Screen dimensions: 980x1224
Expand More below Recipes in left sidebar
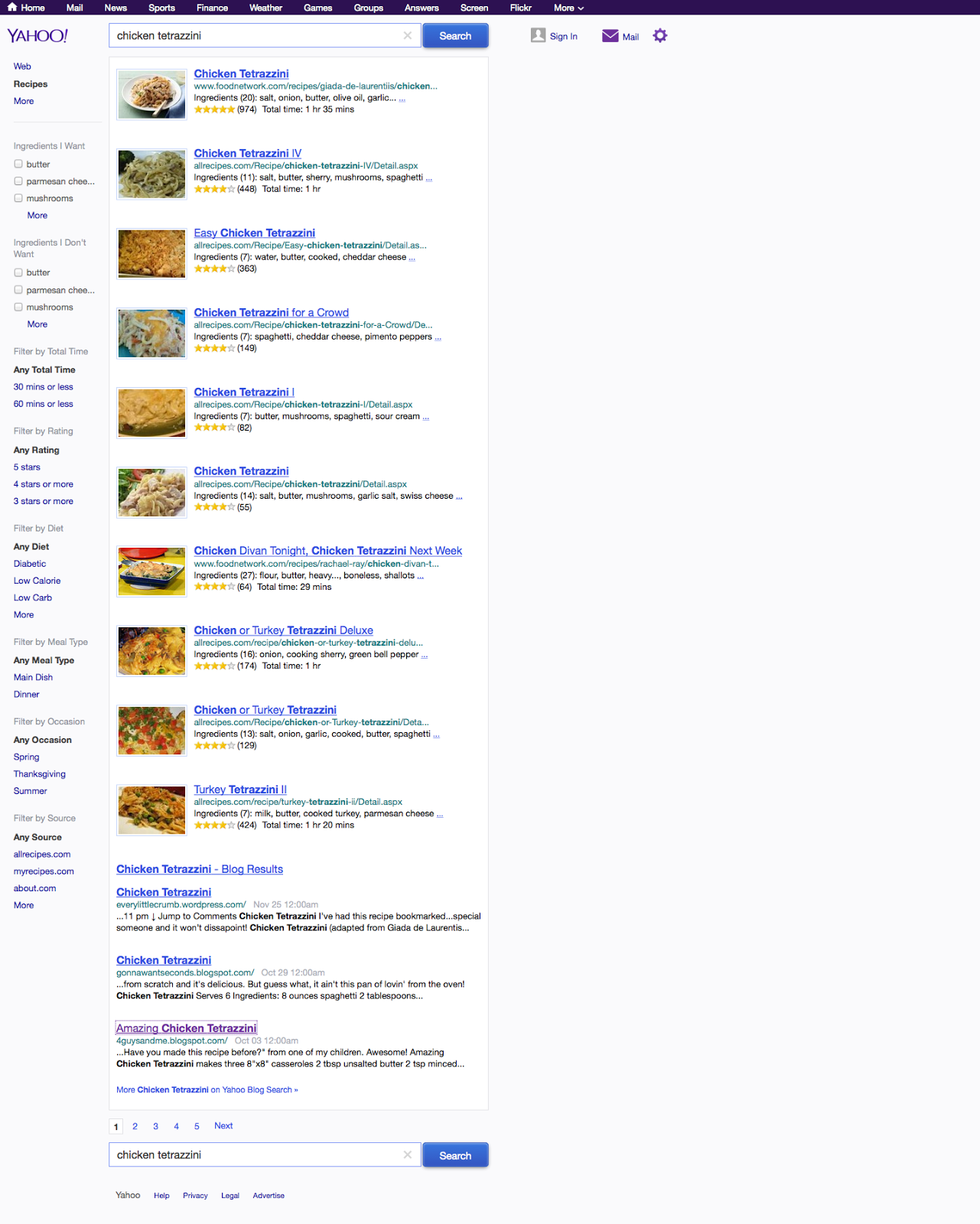(24, 101)
